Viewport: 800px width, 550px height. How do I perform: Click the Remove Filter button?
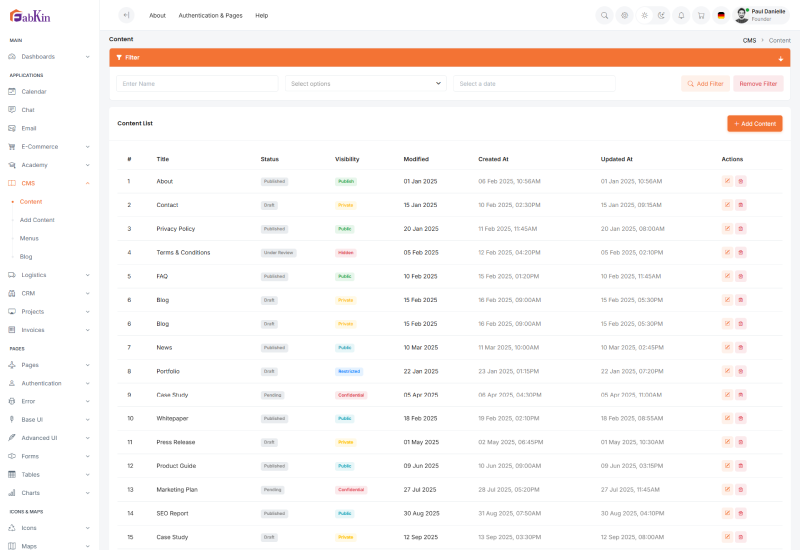758,84
